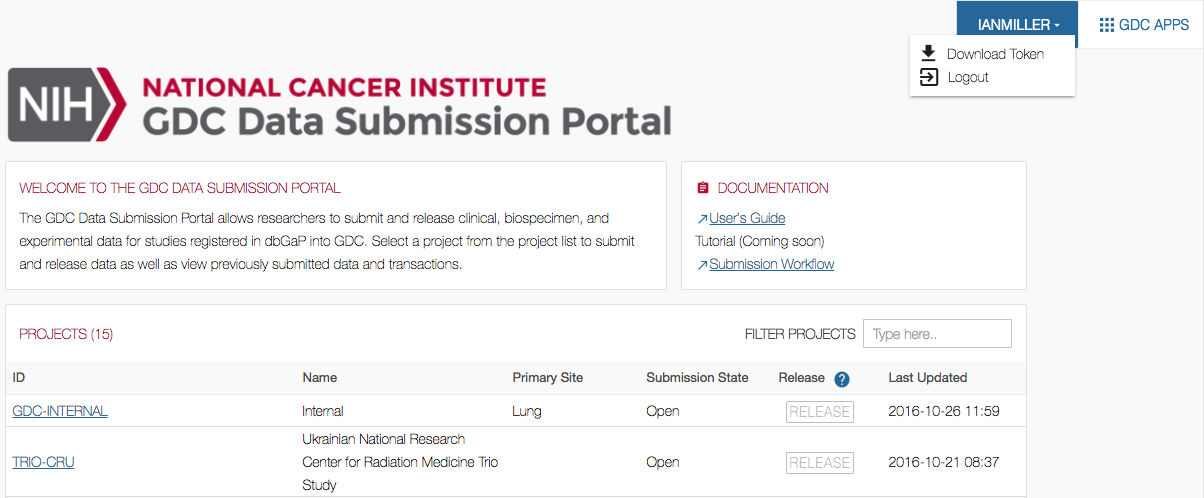The height and width of the screenshot is (498, 1204).
Task: Open the User's Guide link
Action: (x=747, y=218)
